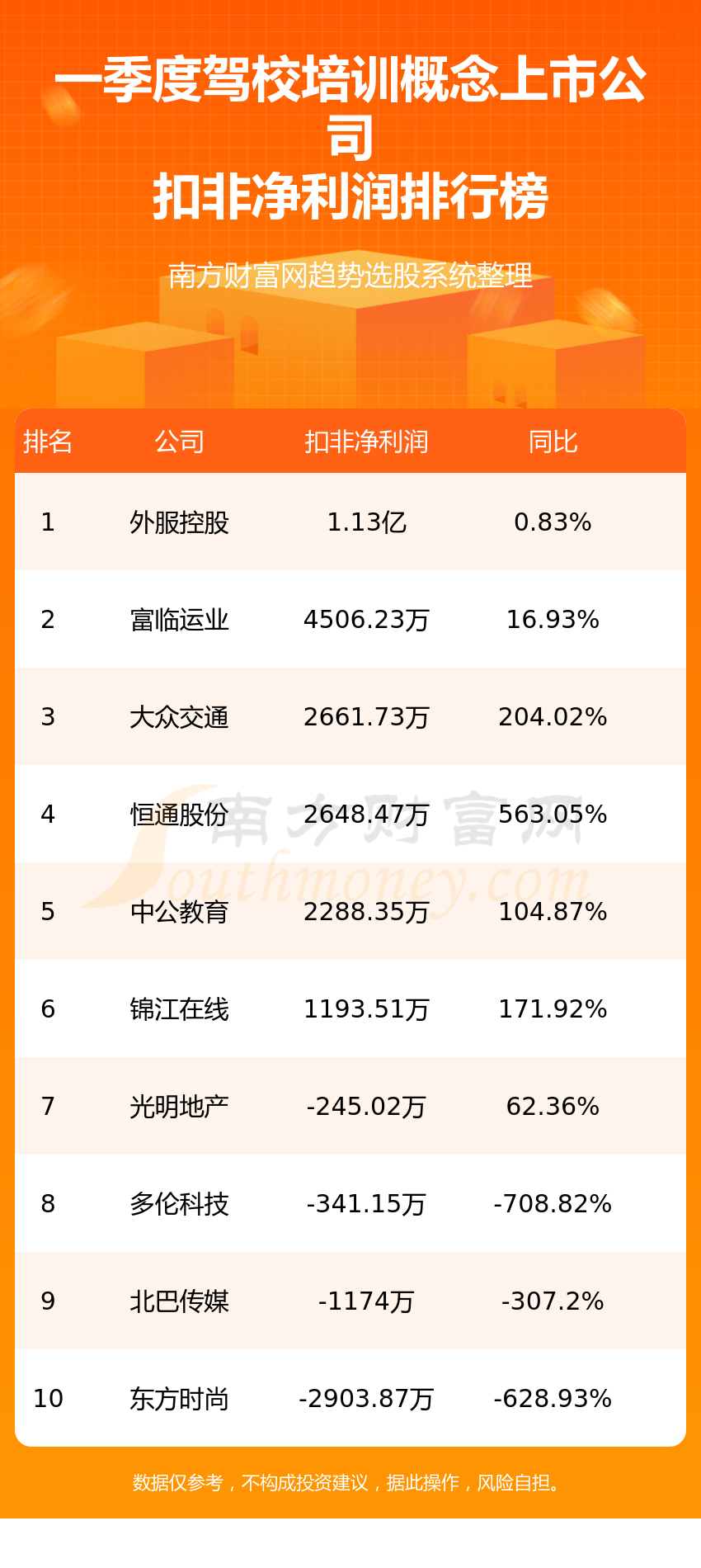The image size is (701, 1568).
Task: Click the subtitle 南方财富网趋势选股系统整理
Action: point(350,276)
